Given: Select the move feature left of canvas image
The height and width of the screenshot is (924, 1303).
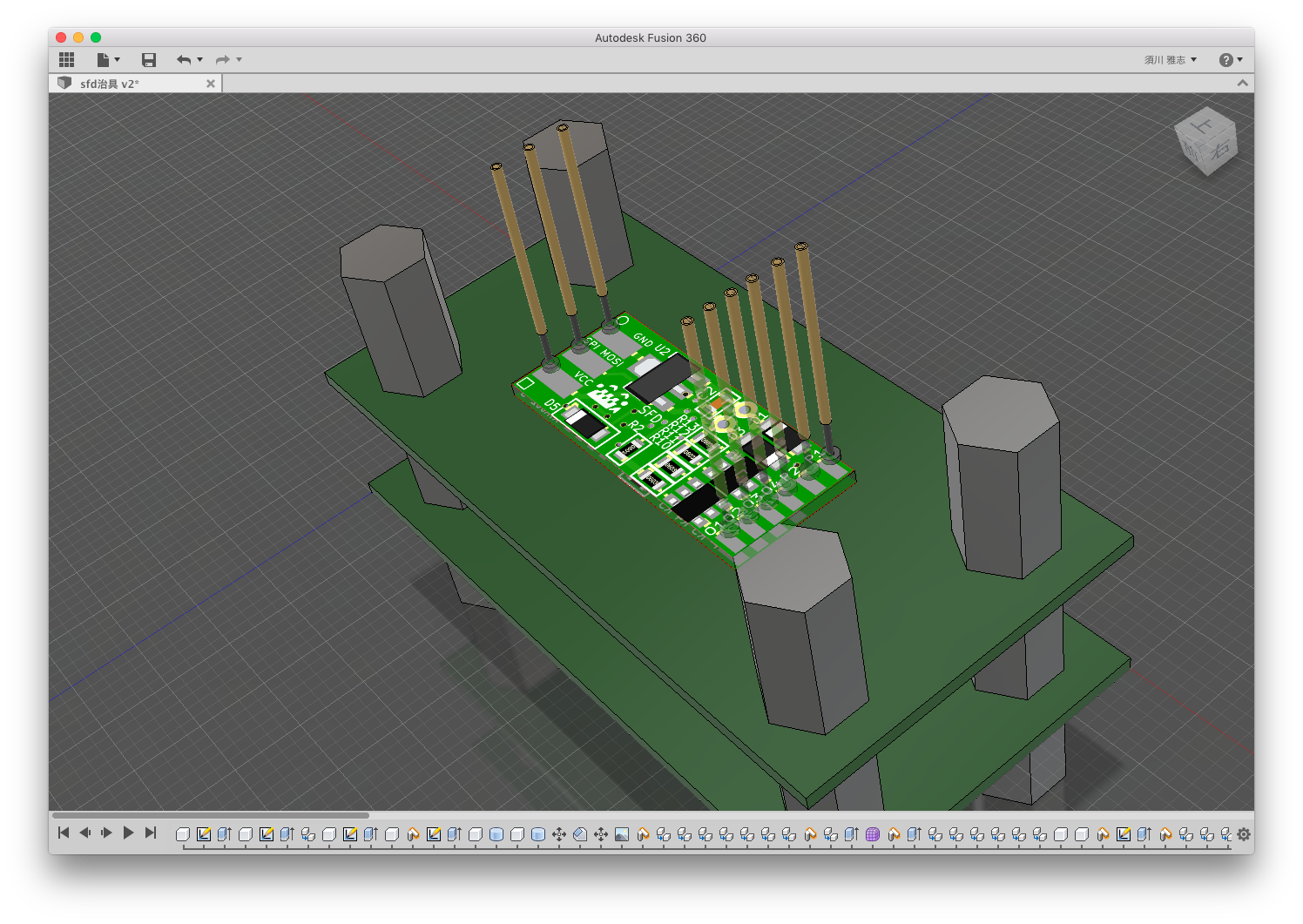Looking at the screenshot, I should [601, 834].
